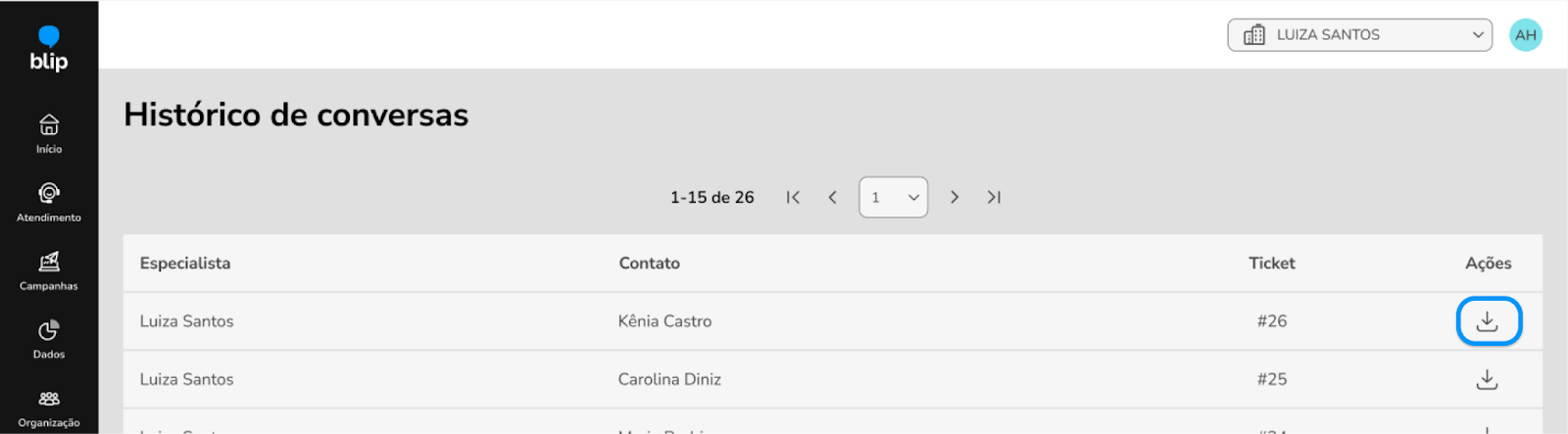This screenshot has width=1568, height=434.
Task: Select the Kênia Castro contact row
Action: point(664,321)
